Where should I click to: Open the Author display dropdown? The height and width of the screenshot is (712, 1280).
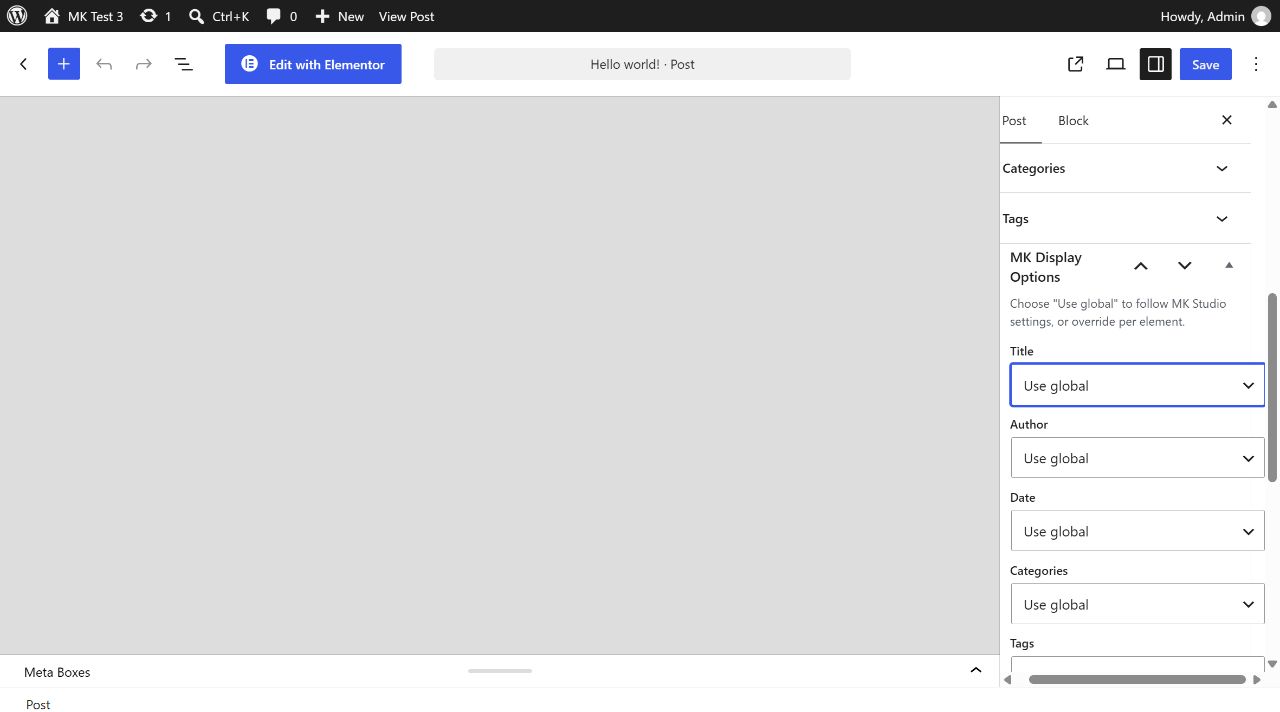(1138, 458)
